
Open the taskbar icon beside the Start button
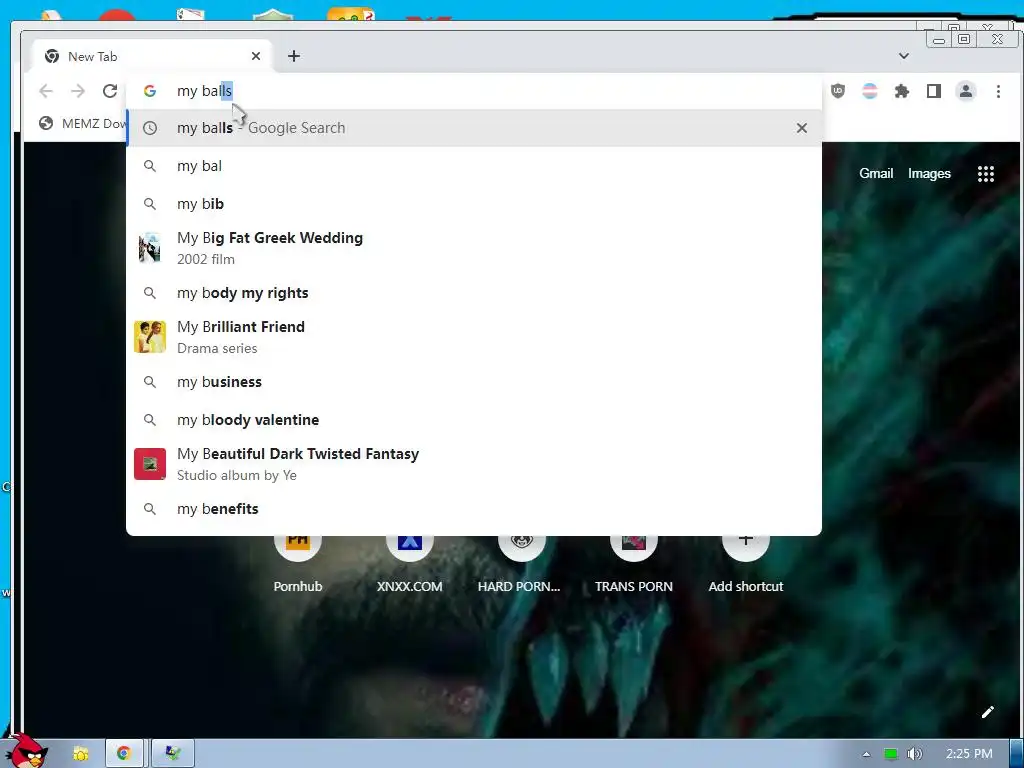[x=80, y=754]
